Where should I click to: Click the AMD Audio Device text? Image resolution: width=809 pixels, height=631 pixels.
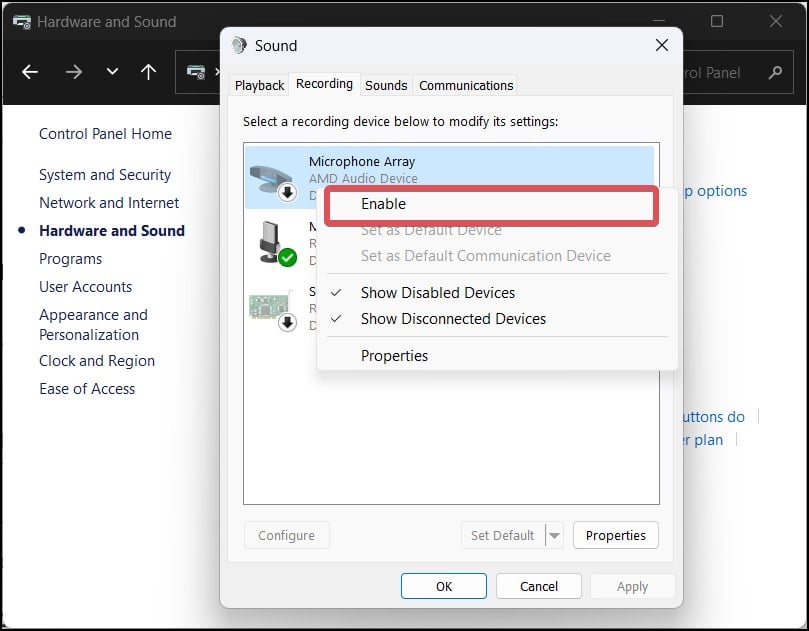point(363,179)
